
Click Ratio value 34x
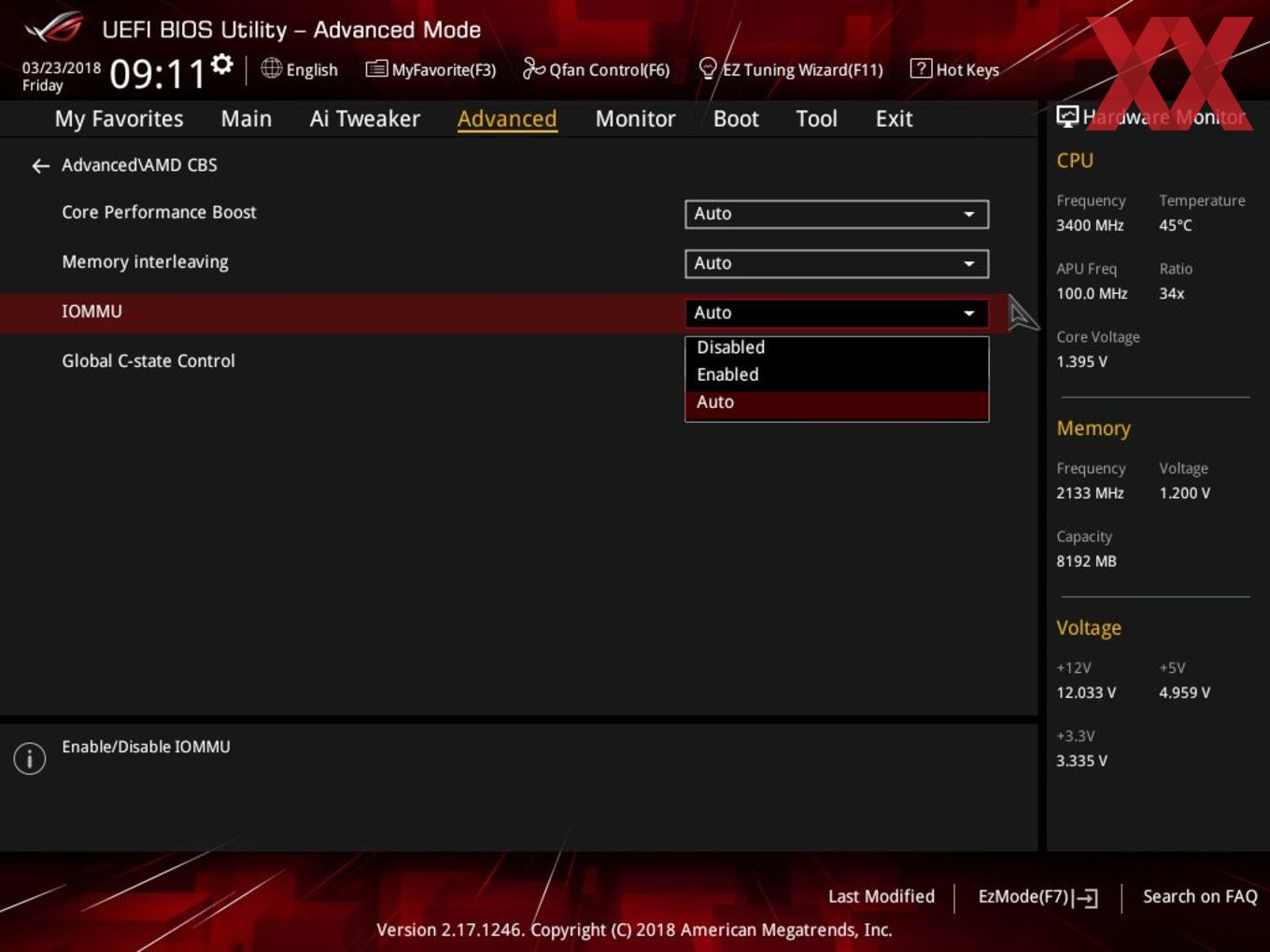(1172, 294)
